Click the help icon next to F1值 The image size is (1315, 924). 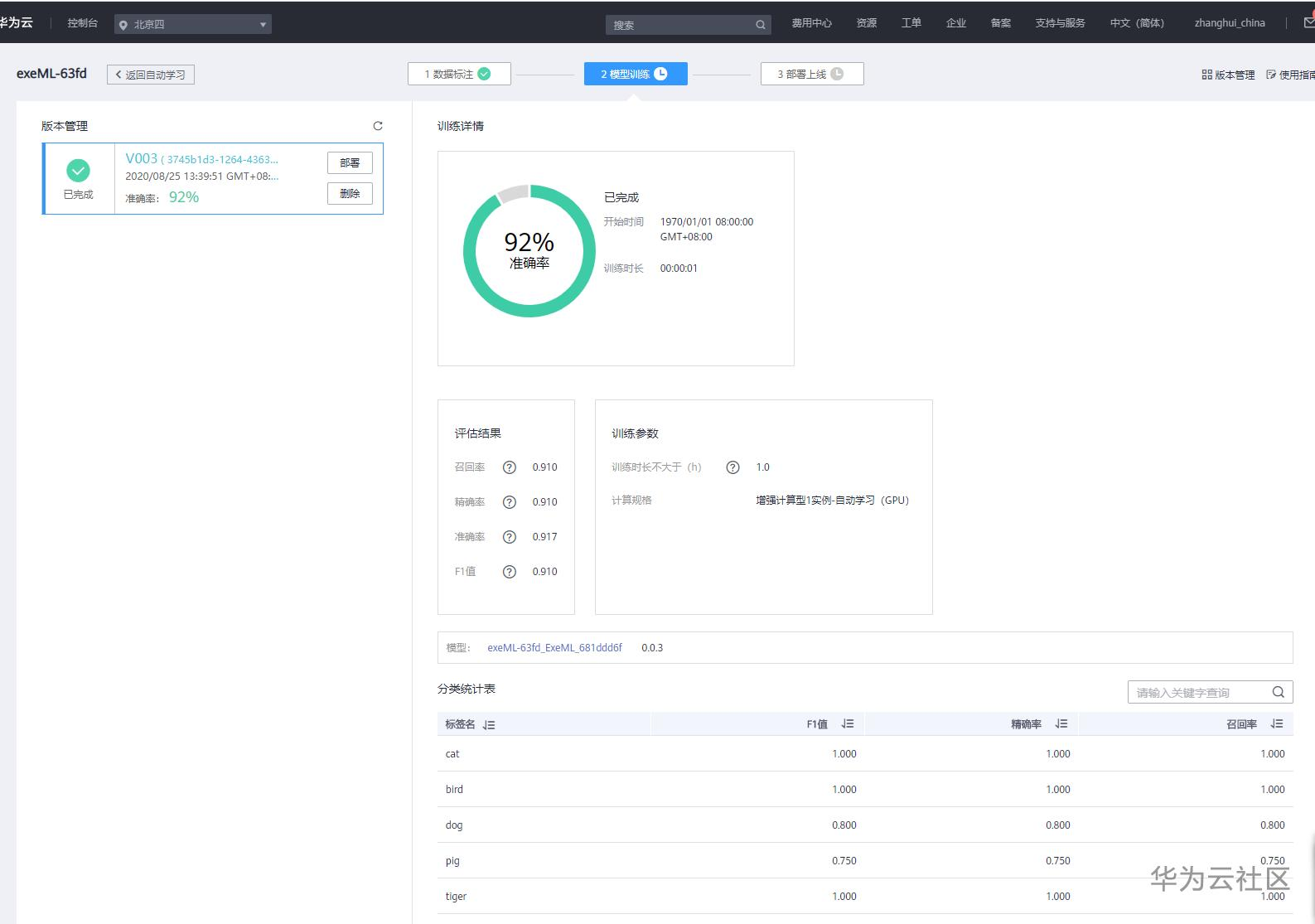[x=510, y=572]
